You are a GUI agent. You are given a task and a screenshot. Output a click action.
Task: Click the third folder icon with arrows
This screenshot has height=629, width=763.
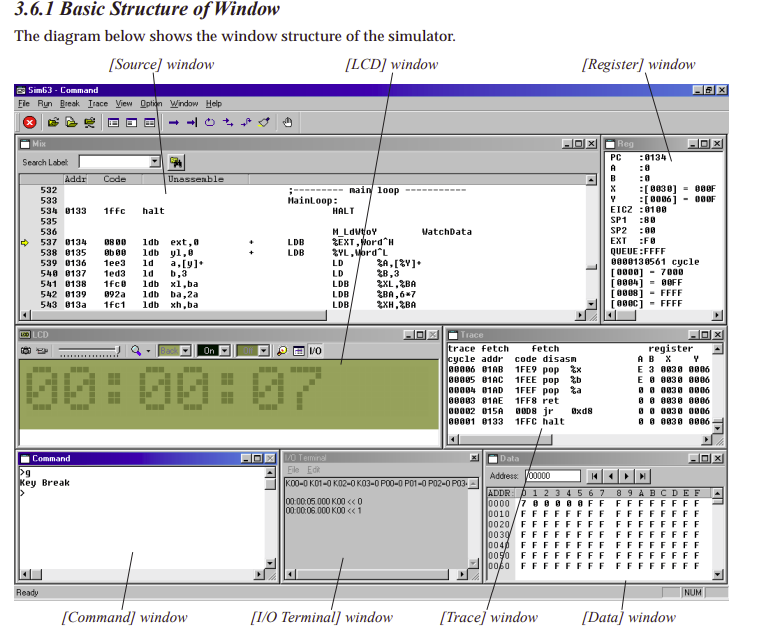click(x=90, y=123)
